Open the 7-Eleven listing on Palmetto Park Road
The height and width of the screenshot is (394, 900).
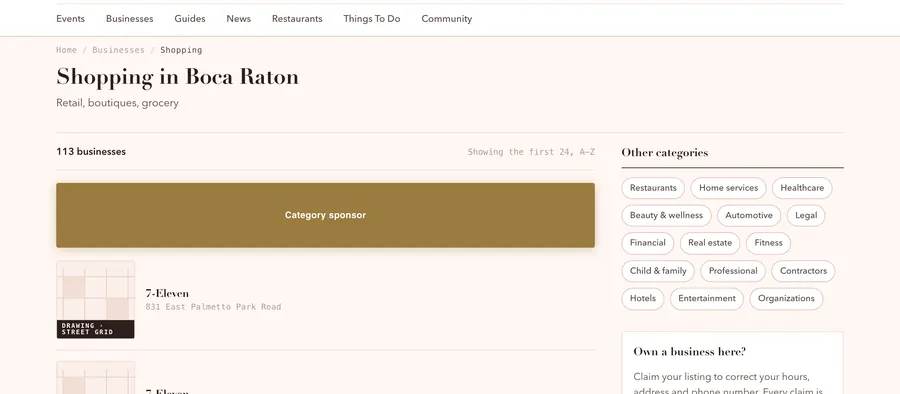[167, 293]
